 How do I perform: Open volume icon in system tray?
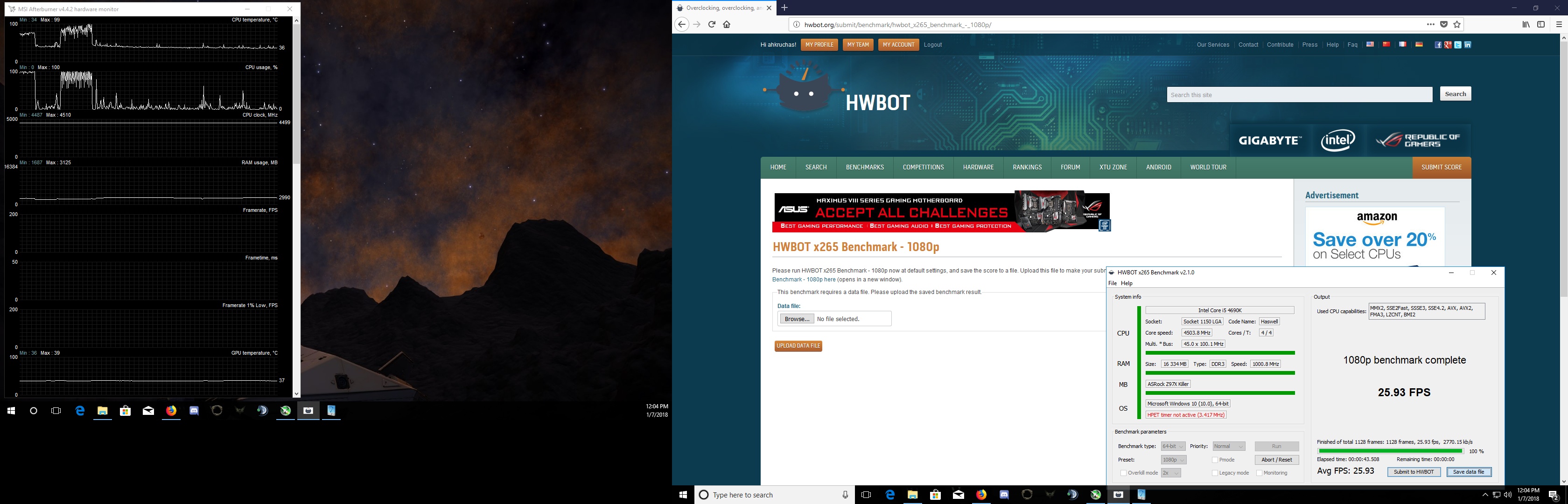click(1507, 495)
